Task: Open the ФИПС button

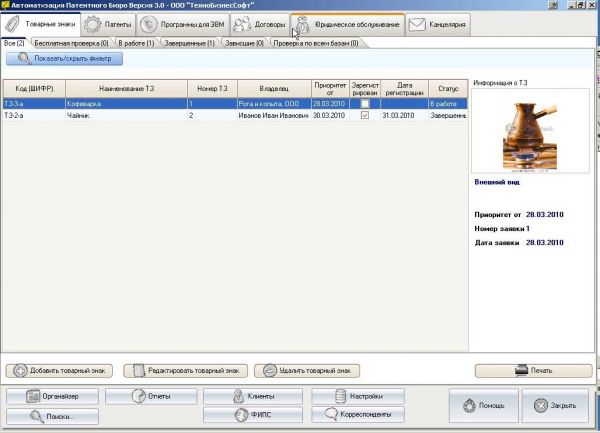Action: [x=253, y=415]
